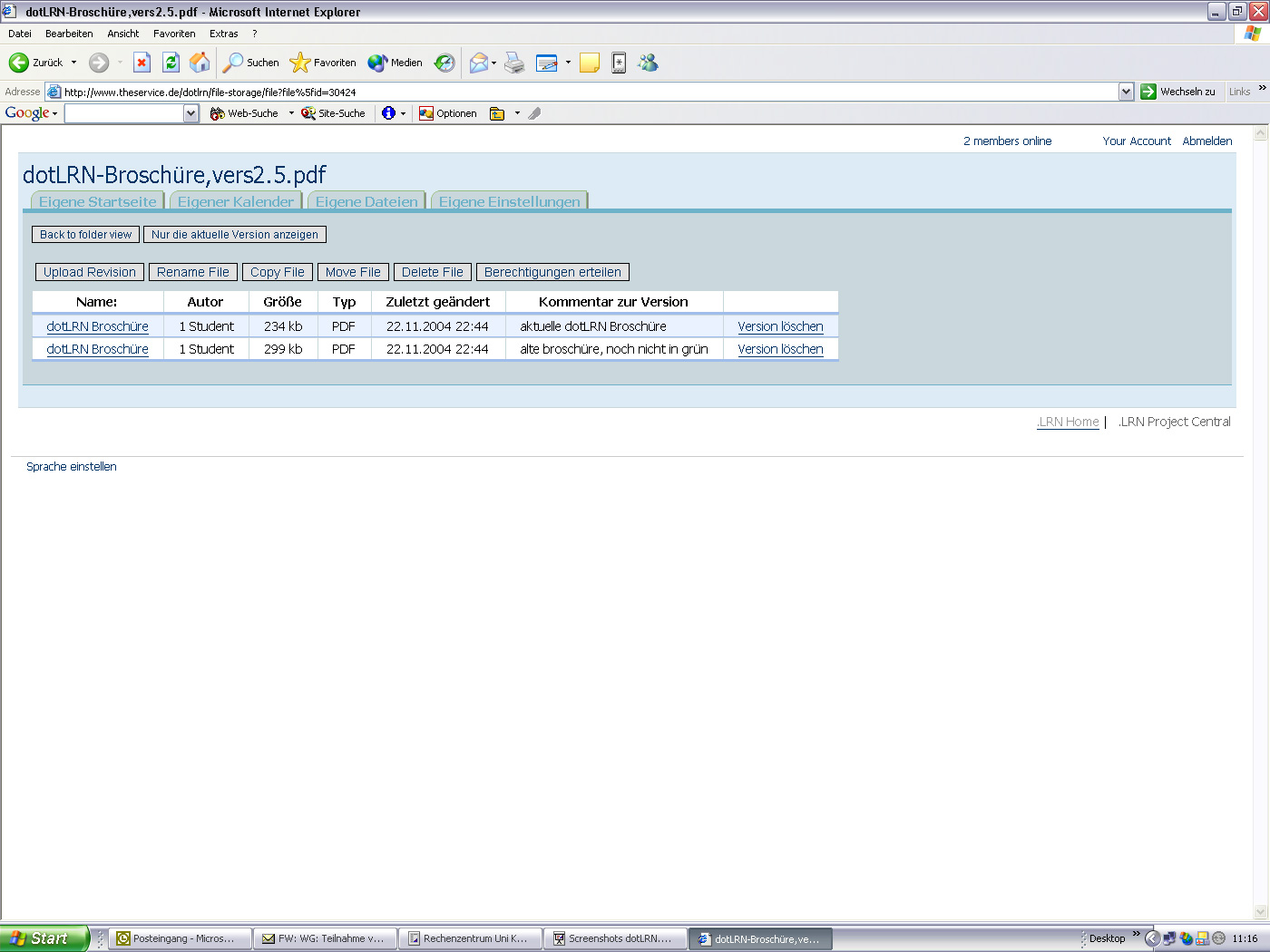Open Favoriten with the star icon
The image size is (1270, 952).
(299, 63)
